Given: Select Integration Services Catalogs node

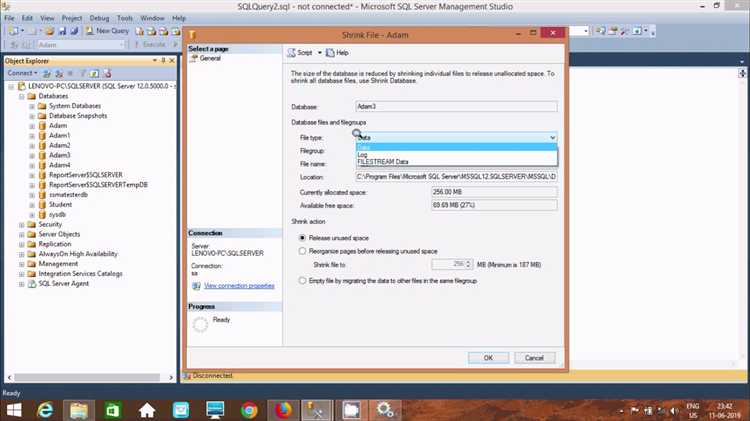Looking at the screenshot, I should tap(80, 274).
